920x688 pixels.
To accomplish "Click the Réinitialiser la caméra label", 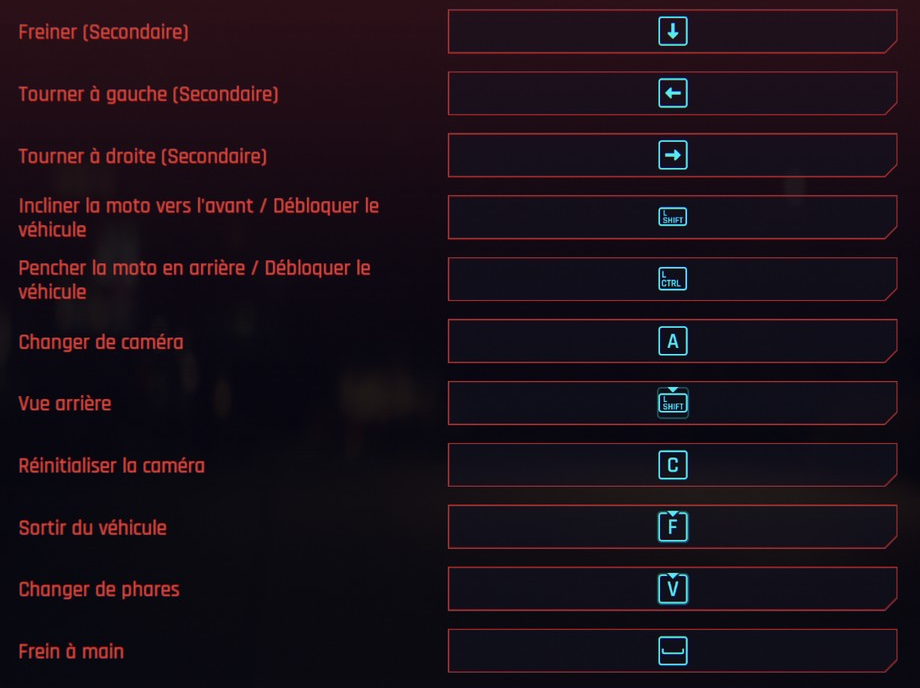I will tap(110, 465).
